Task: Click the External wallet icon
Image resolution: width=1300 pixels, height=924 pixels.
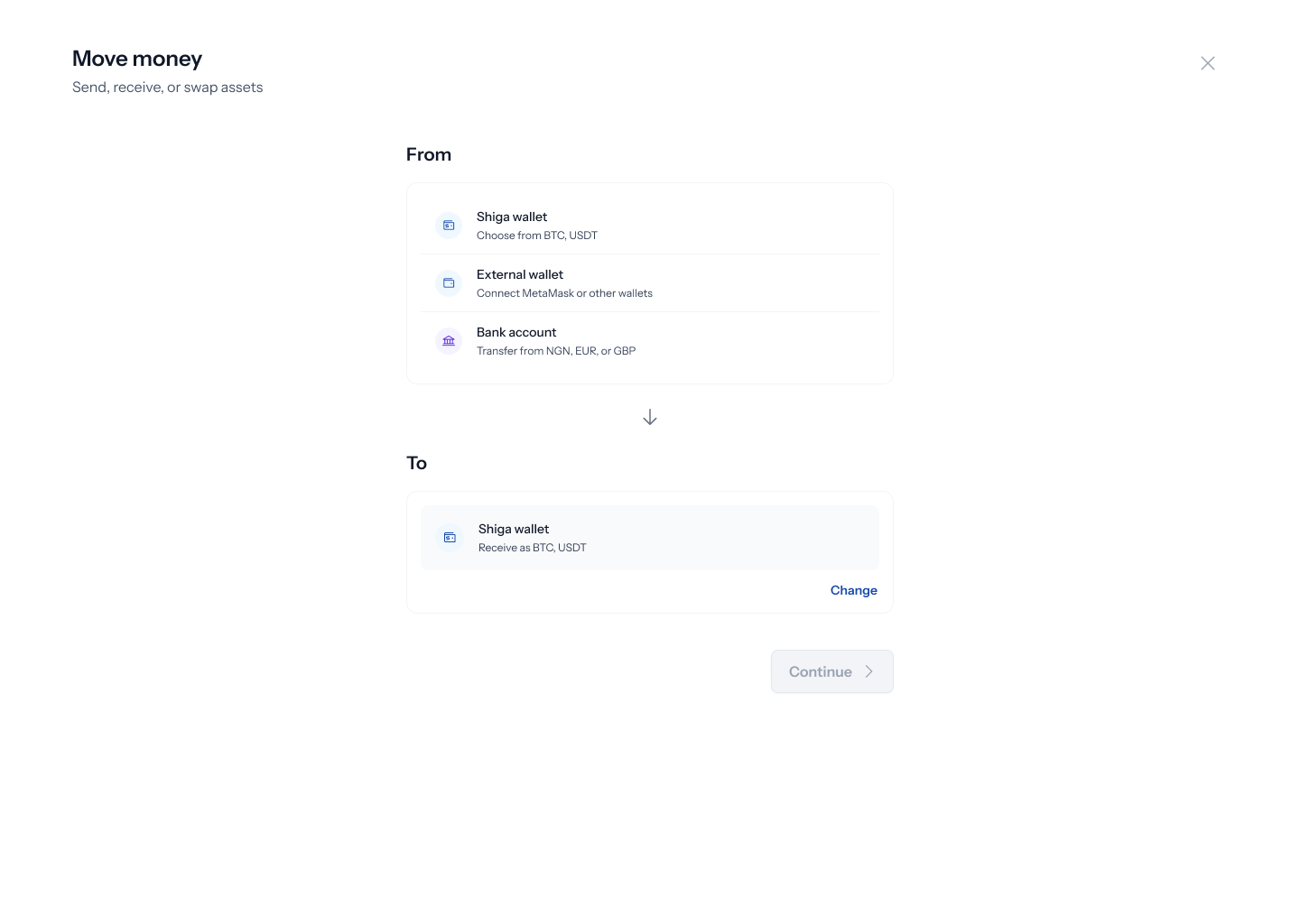Action: (449, 283)
